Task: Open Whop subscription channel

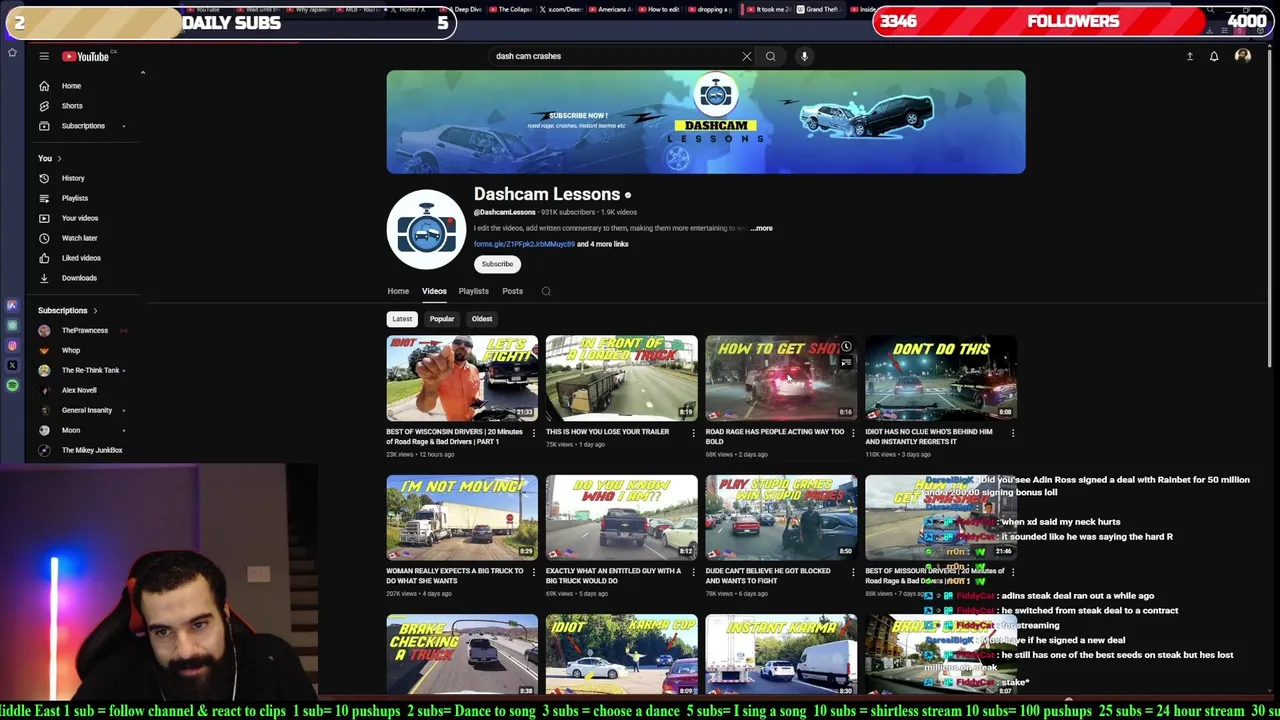Action: (70, 350)
